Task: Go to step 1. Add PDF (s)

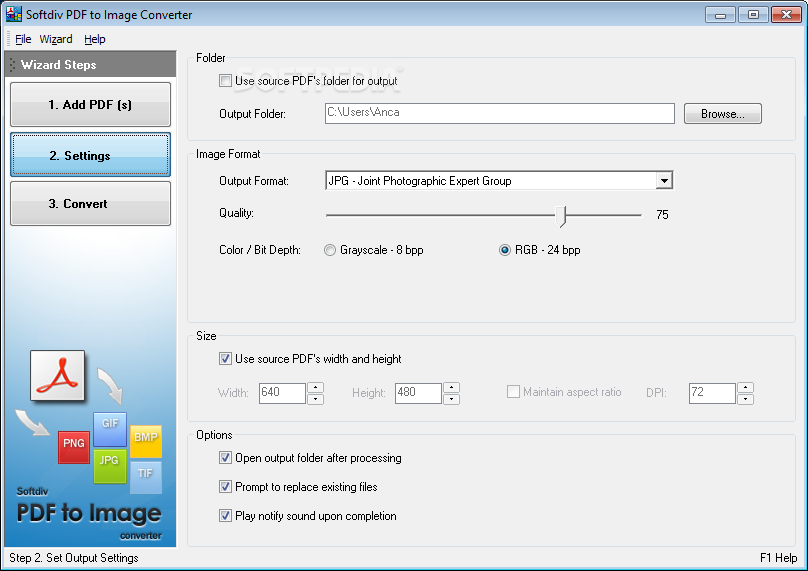Action: (x=90, y=105)
